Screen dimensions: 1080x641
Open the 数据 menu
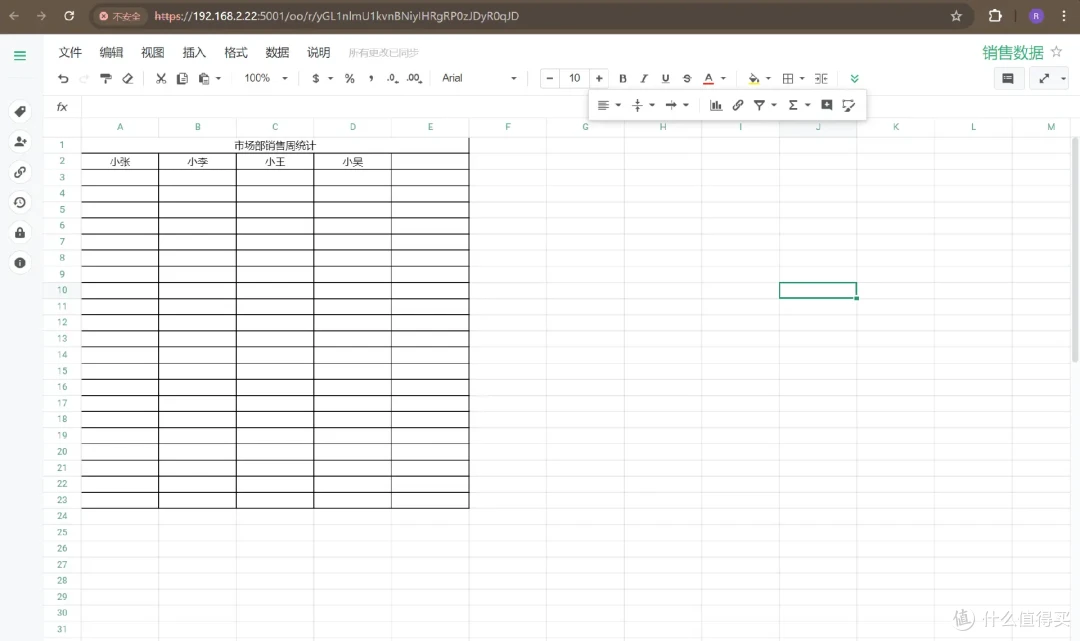277,52
